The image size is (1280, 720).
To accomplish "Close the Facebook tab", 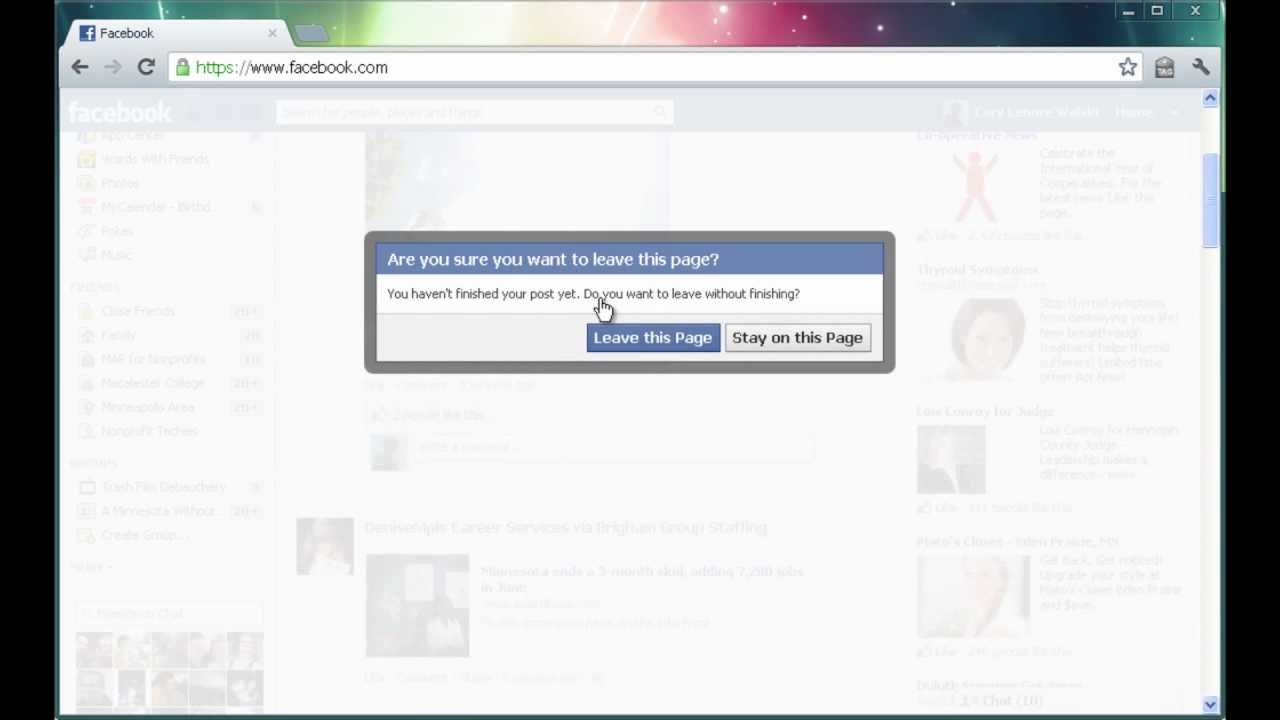I will [x=272, y=33].
